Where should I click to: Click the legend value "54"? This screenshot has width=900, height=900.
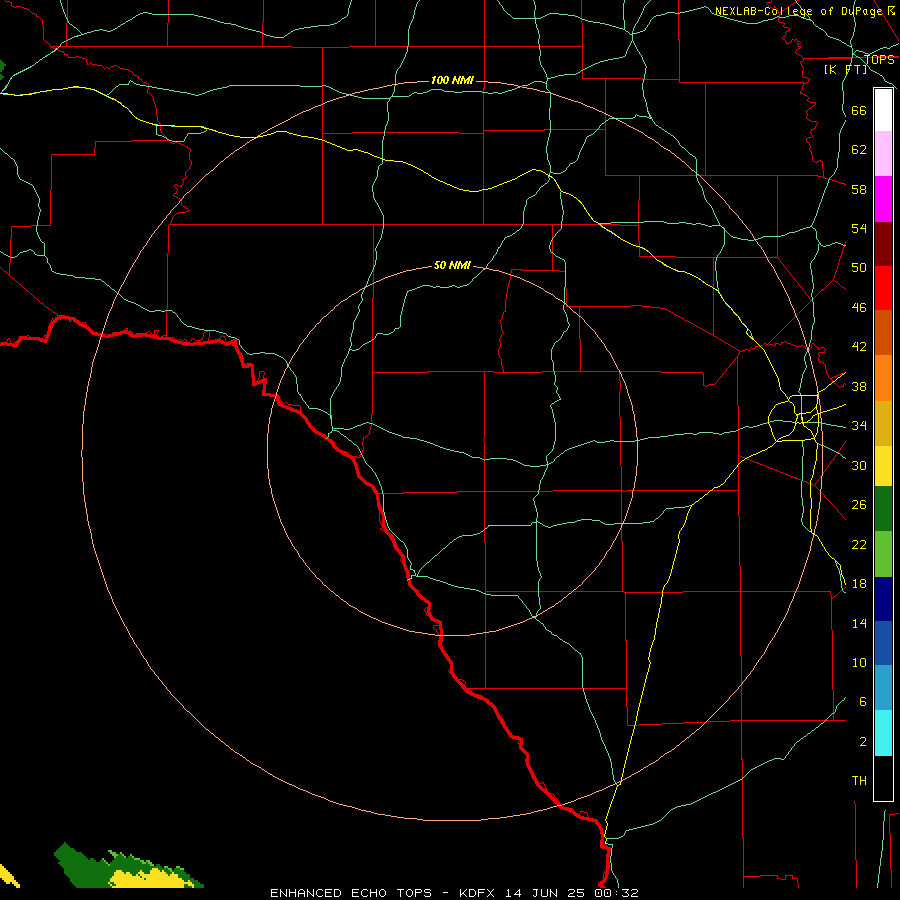point(859,228)
